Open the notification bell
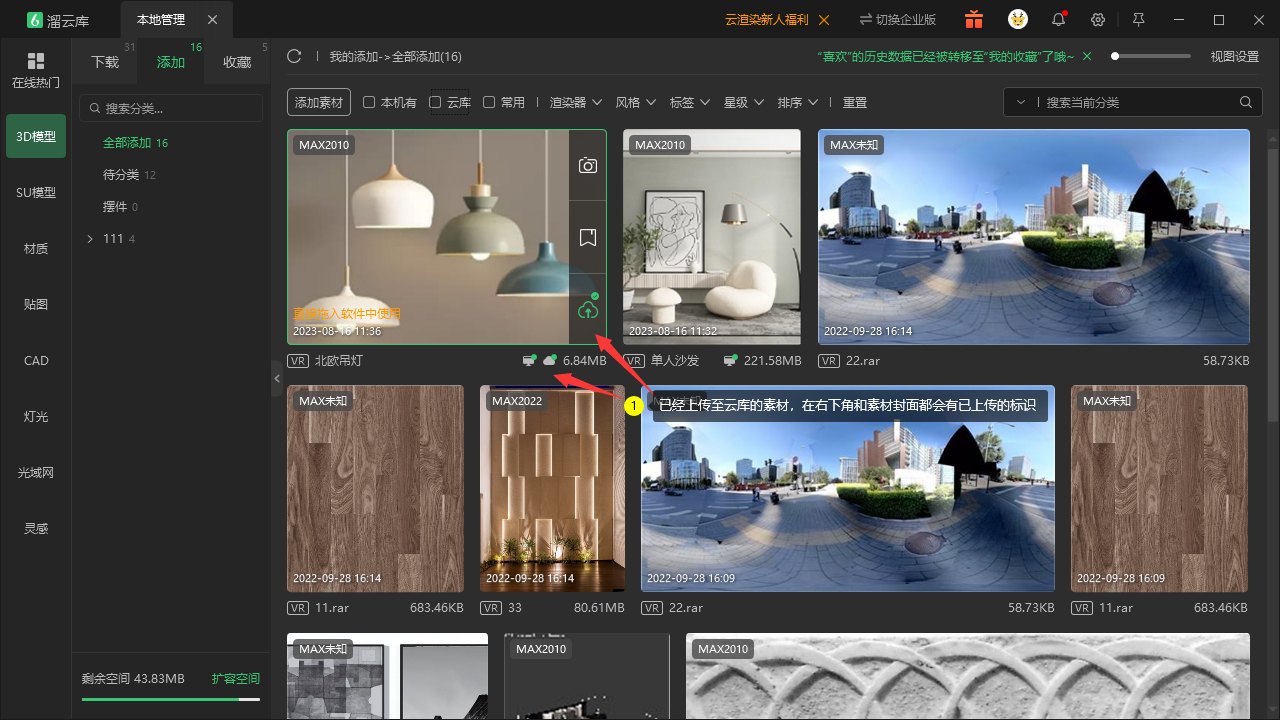This screenshot has width=1280, height=720. click(x=1058, y=20)
